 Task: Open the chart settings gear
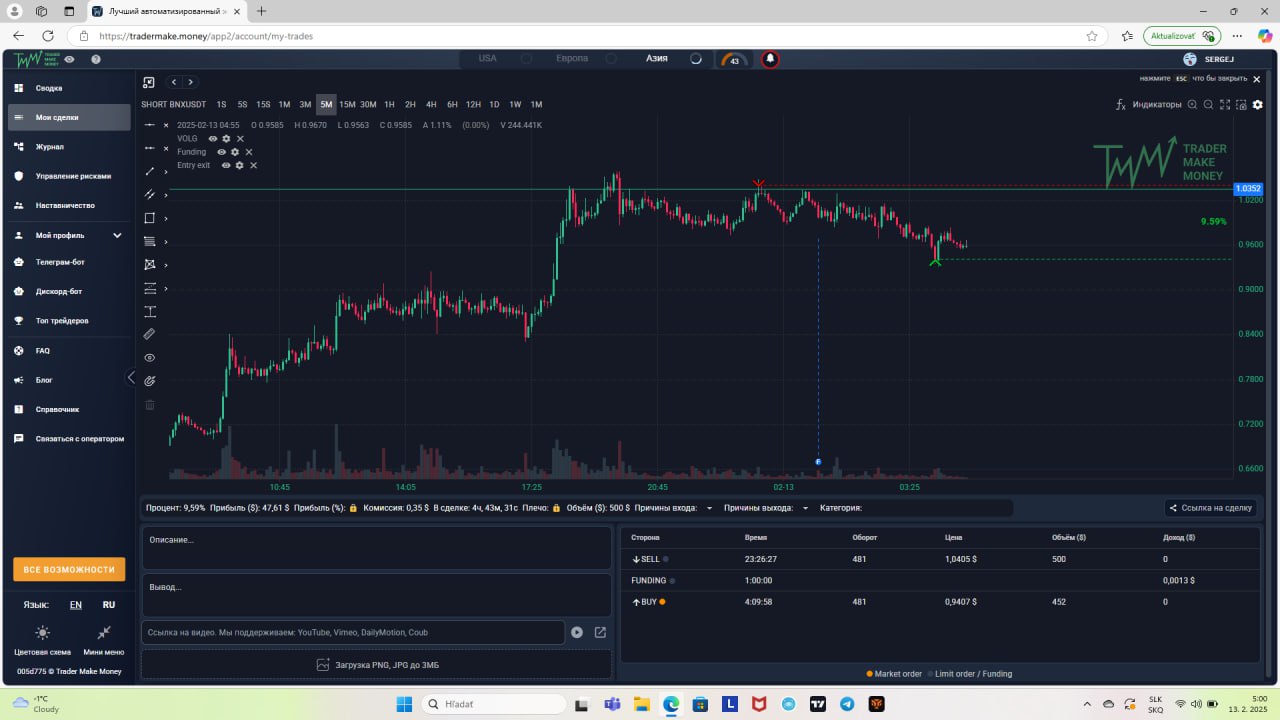(1258, 104)
